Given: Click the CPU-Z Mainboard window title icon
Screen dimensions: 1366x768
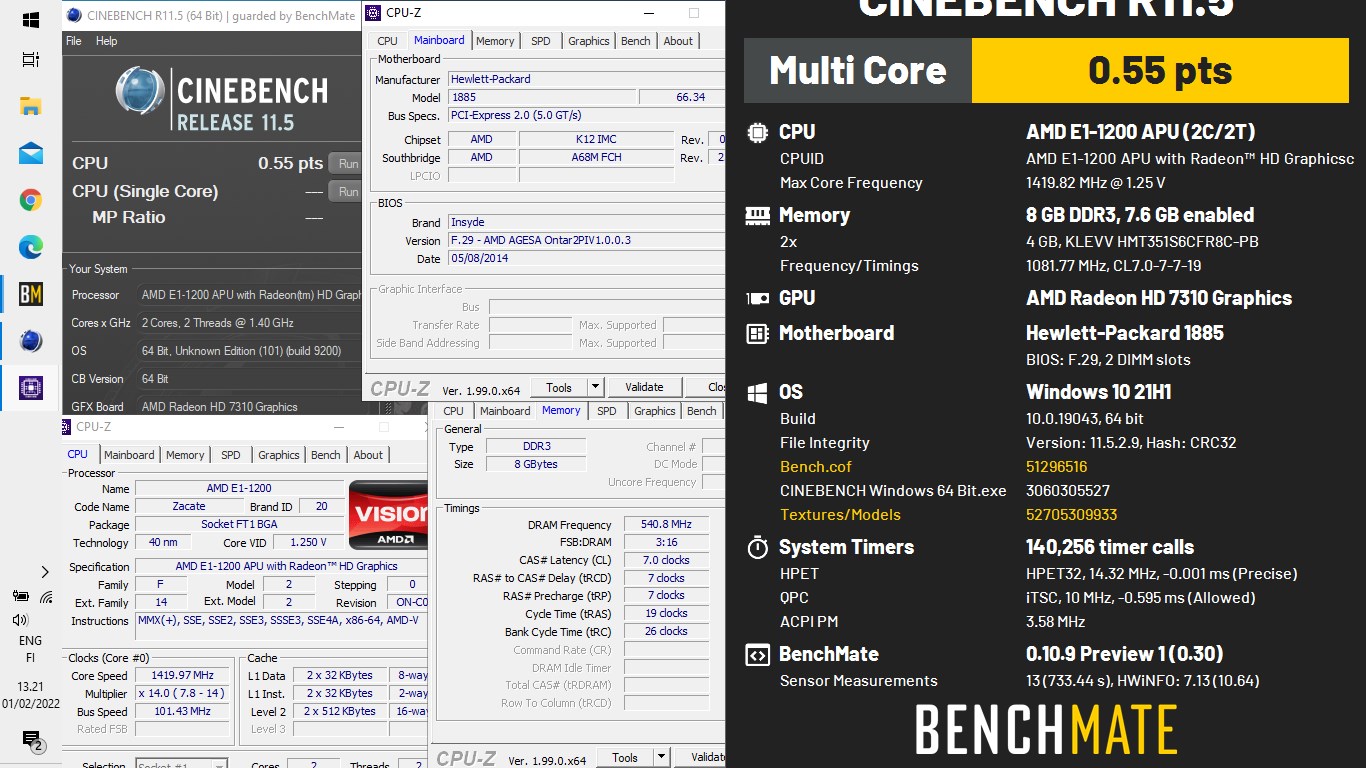Looking at the screenshot, I should (372, 13).
